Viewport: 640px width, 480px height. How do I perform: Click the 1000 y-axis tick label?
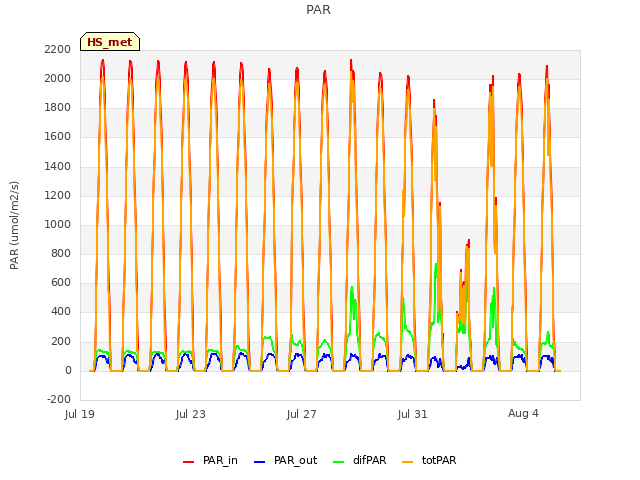click(58, 224)
